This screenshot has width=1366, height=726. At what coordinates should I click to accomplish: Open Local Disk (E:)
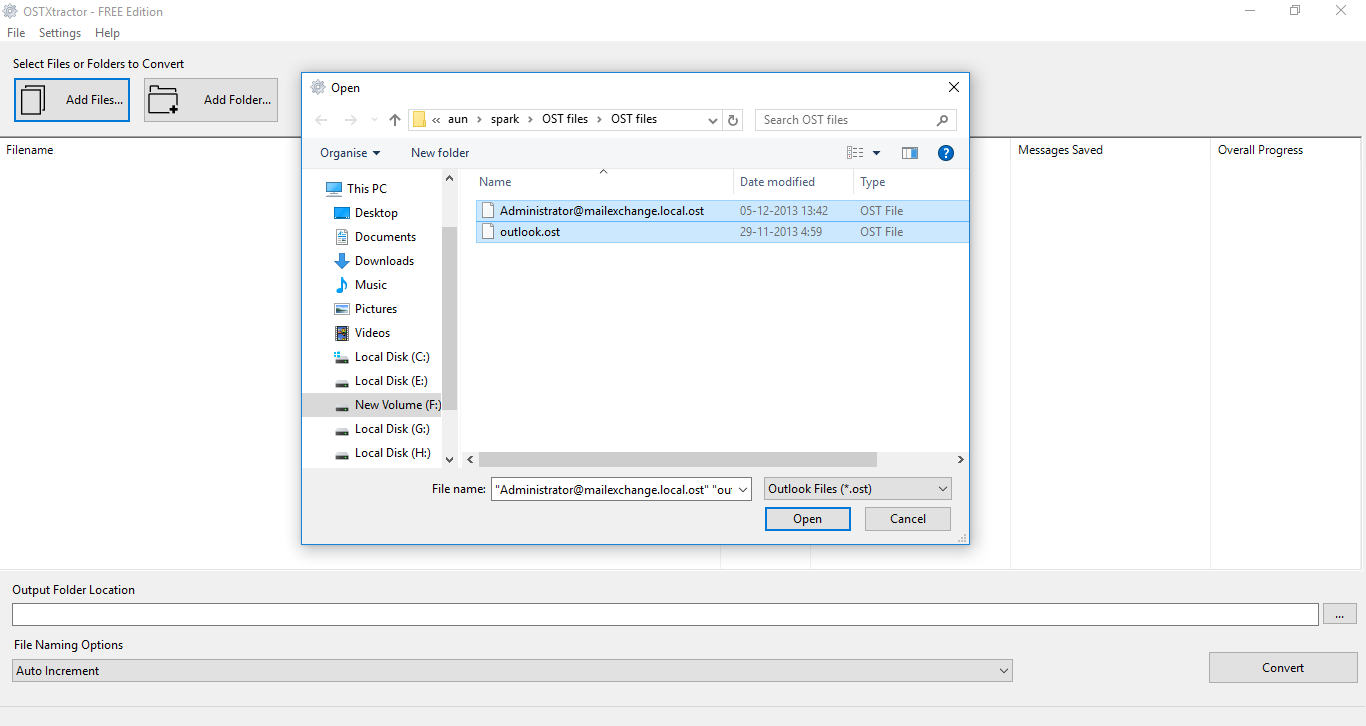coord(392,381)
